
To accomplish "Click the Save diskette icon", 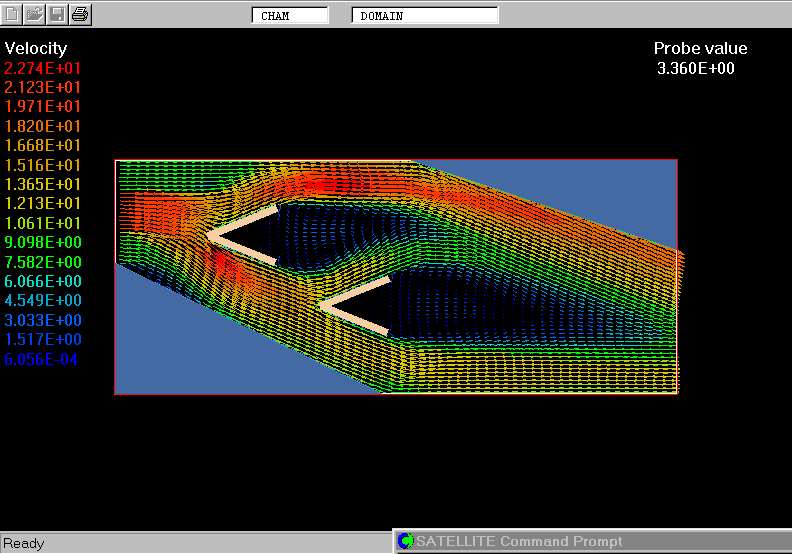I will [x=57, y=14].
